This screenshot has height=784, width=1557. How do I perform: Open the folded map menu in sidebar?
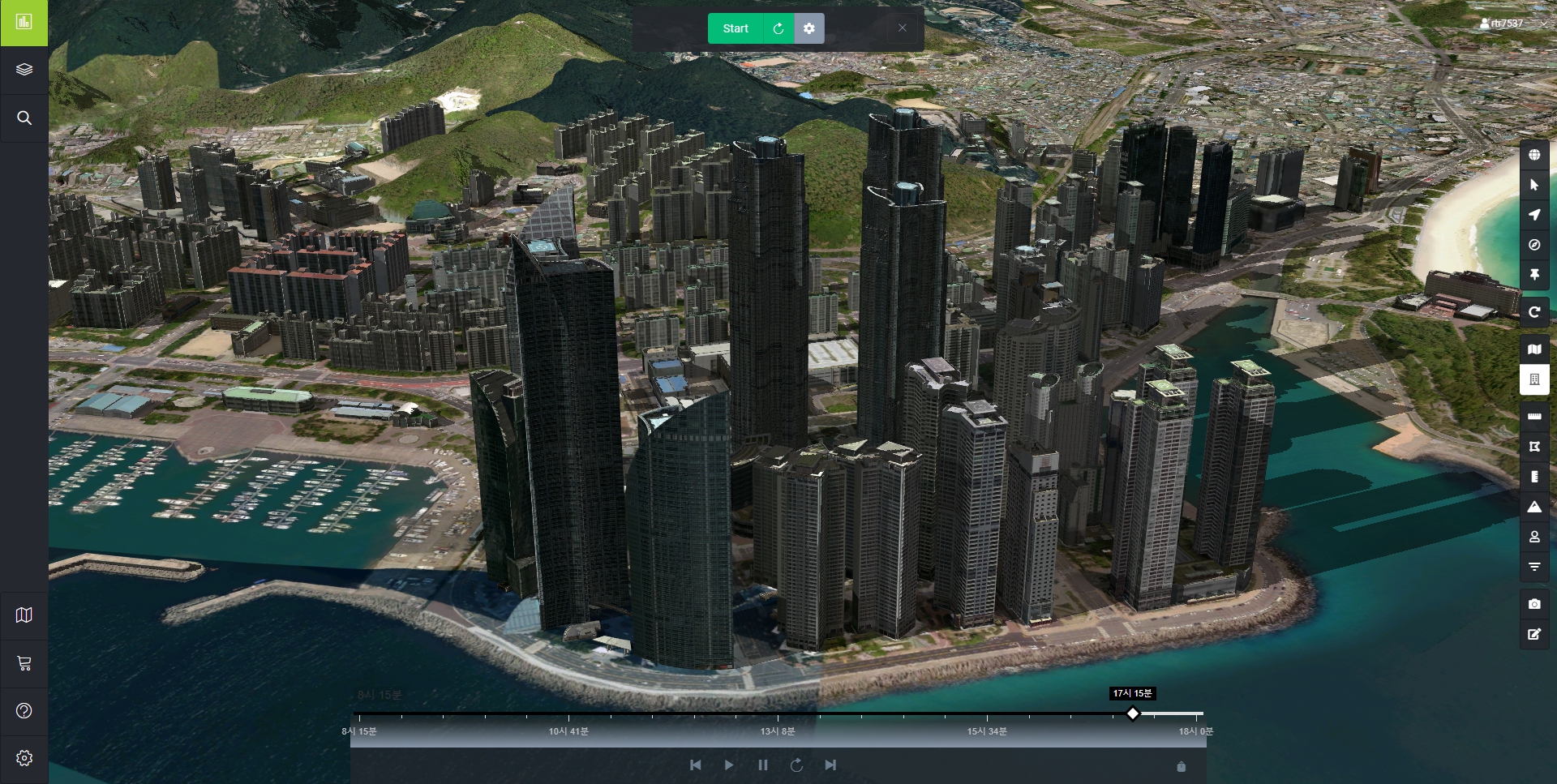24,615
